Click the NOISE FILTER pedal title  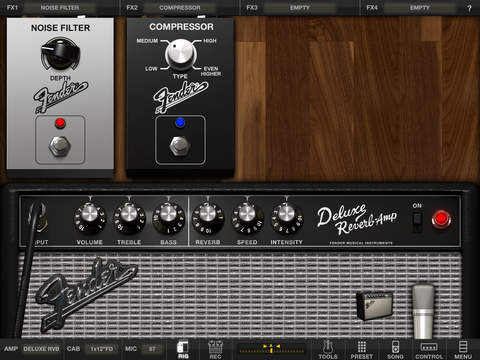pyautogui.click(x=60, y=28)
